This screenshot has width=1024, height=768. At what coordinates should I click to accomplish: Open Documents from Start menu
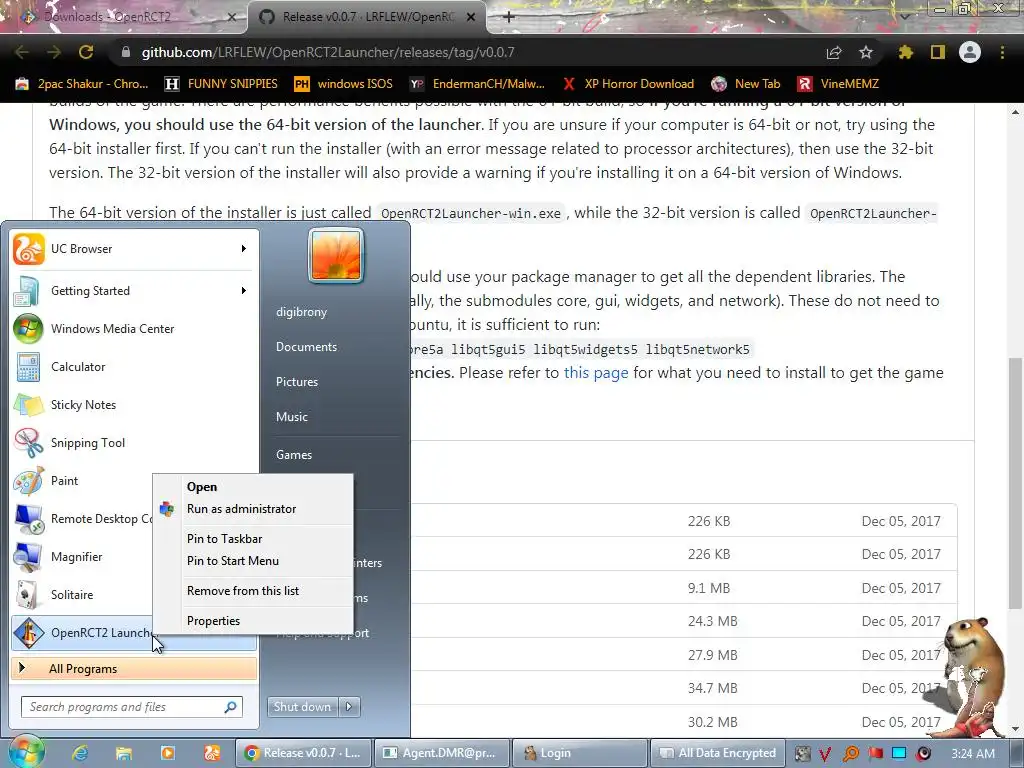[306, 347]
